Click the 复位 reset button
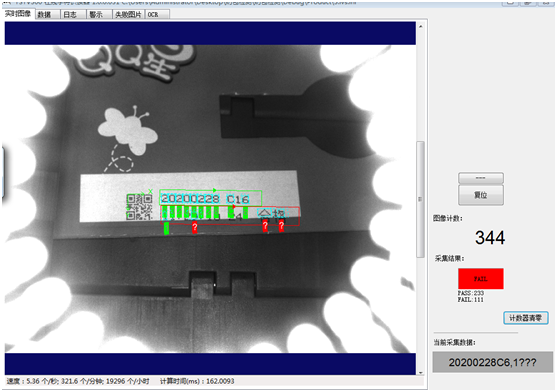Image resolution: width=557 pixels, height=392 pixels. (481, 195)
